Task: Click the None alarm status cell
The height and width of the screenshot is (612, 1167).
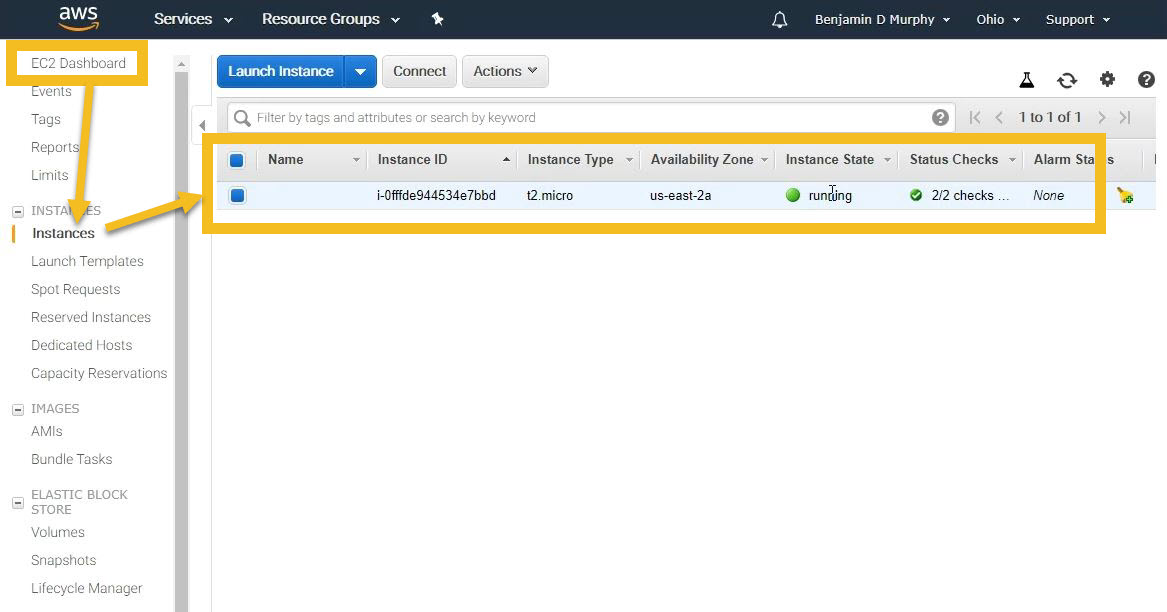Action: 1049,196
